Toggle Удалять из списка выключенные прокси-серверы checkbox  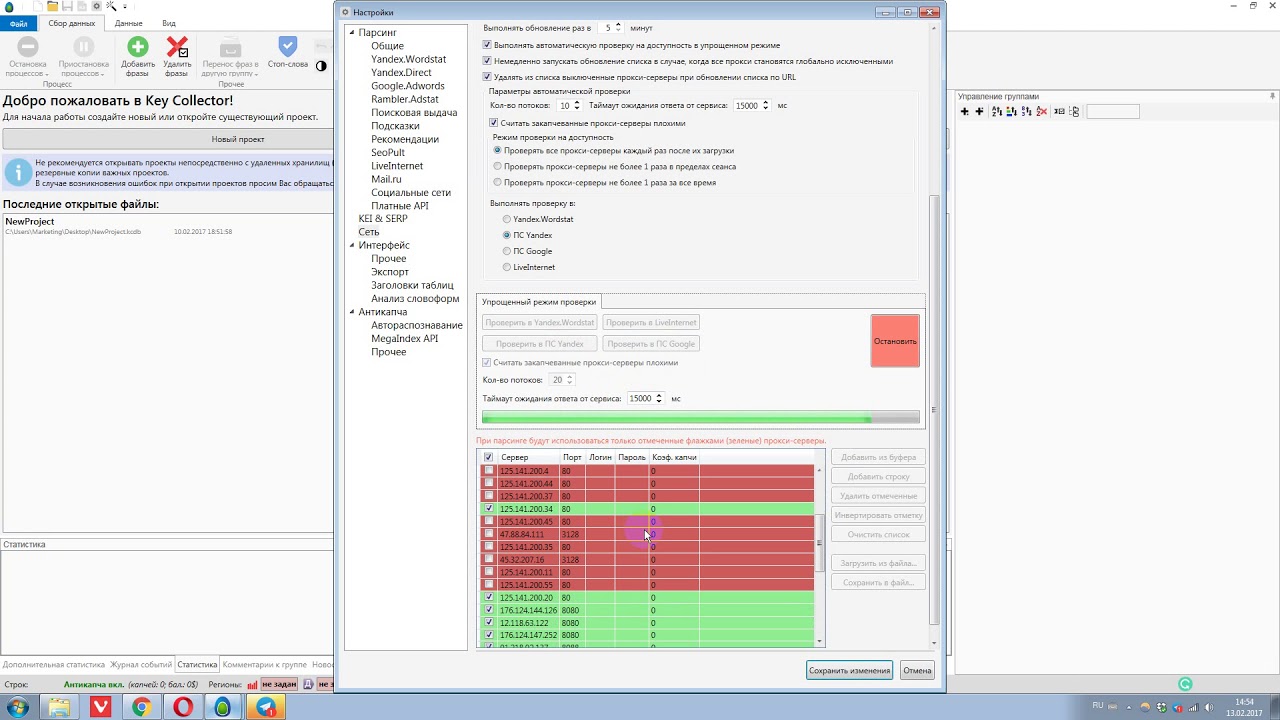click(x=487, y=77)
